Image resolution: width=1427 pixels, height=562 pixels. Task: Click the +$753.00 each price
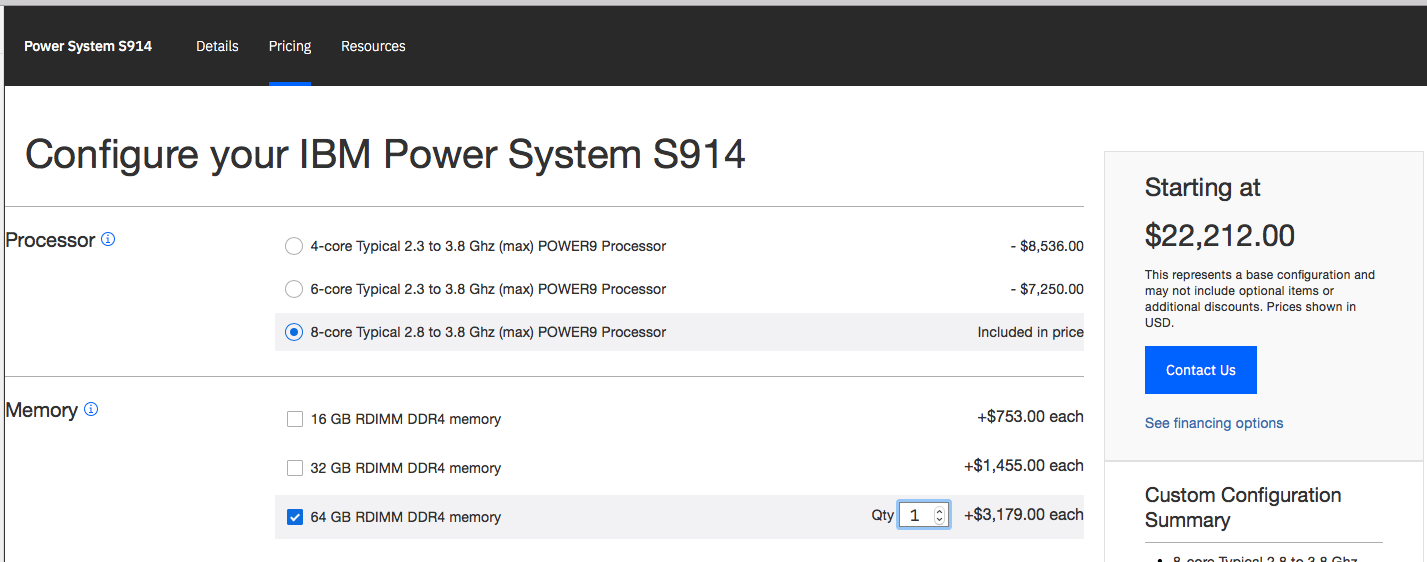pos(1030,416)
